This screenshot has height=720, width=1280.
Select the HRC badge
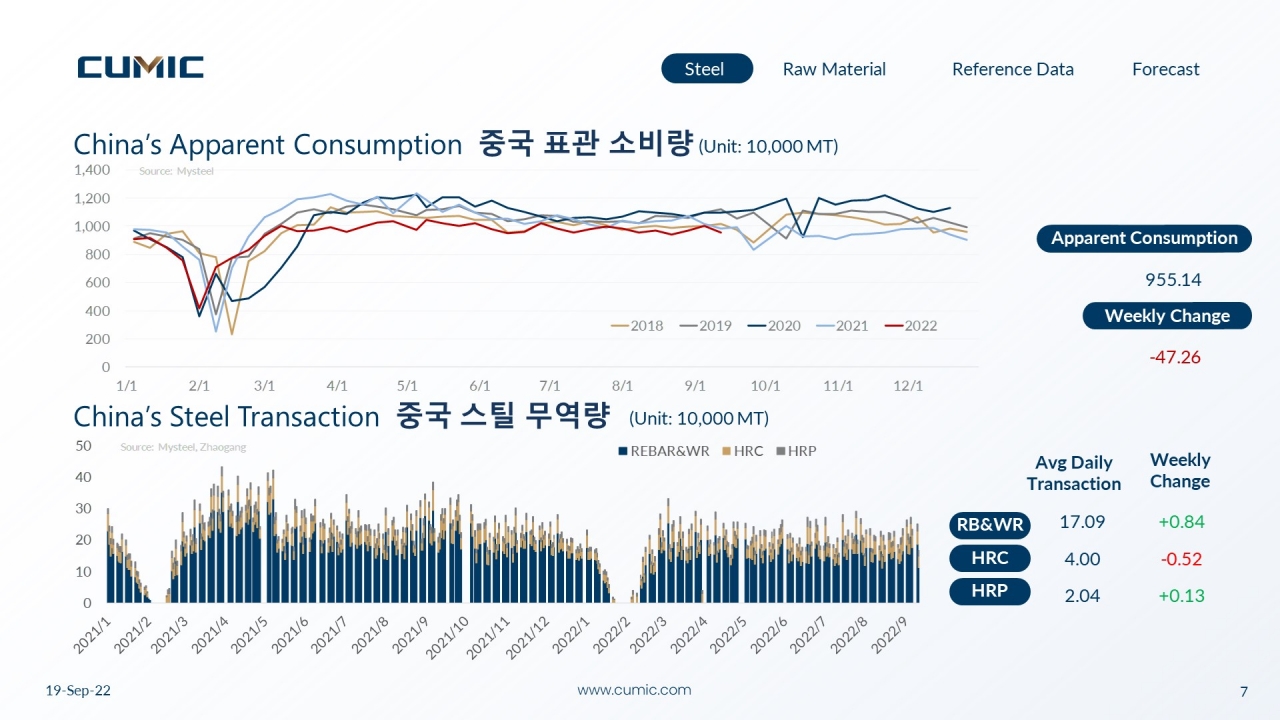pyautogui.click(x=989, y=559)
